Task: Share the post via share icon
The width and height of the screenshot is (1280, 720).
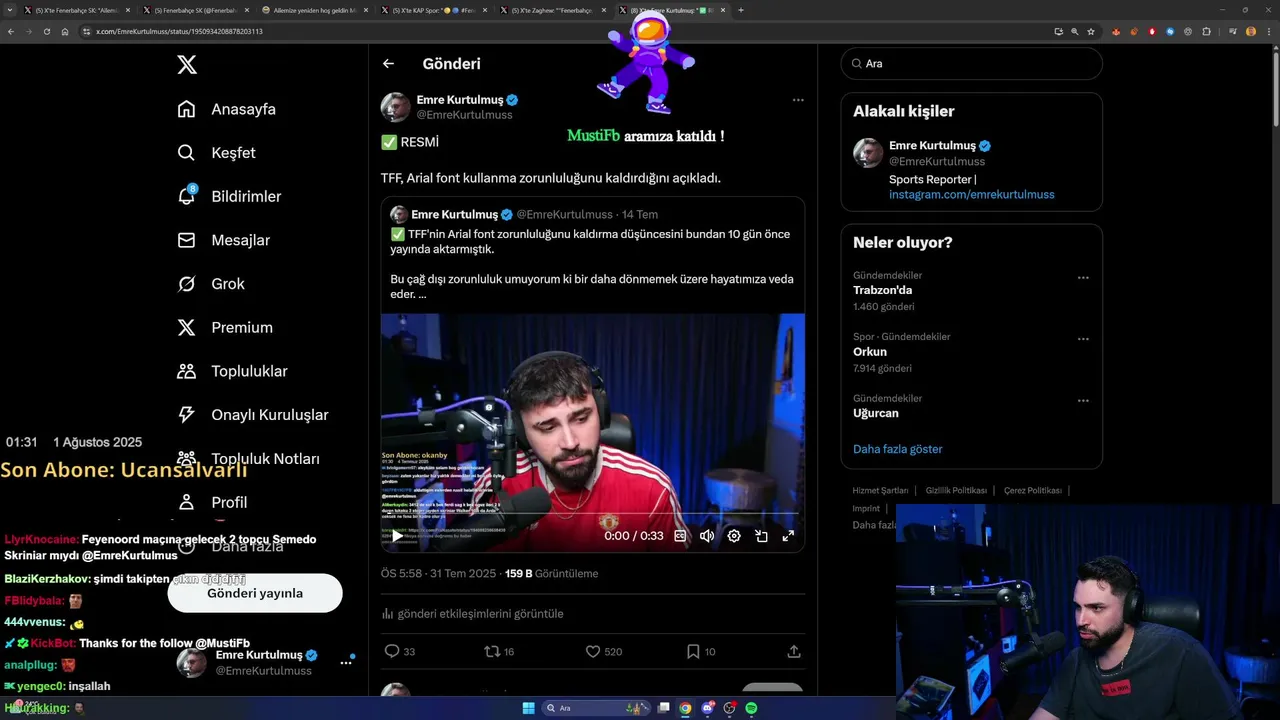Action: pos(794,651)
